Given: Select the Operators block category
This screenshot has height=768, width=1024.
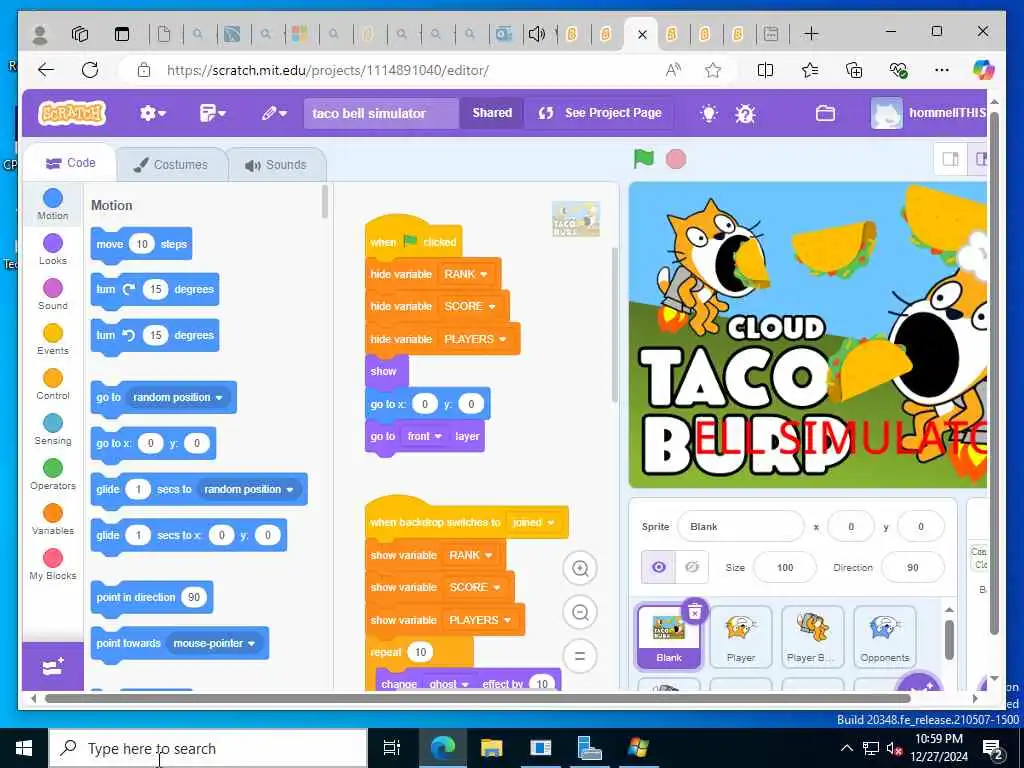Looking at the screenshot, I should point(53,475).
